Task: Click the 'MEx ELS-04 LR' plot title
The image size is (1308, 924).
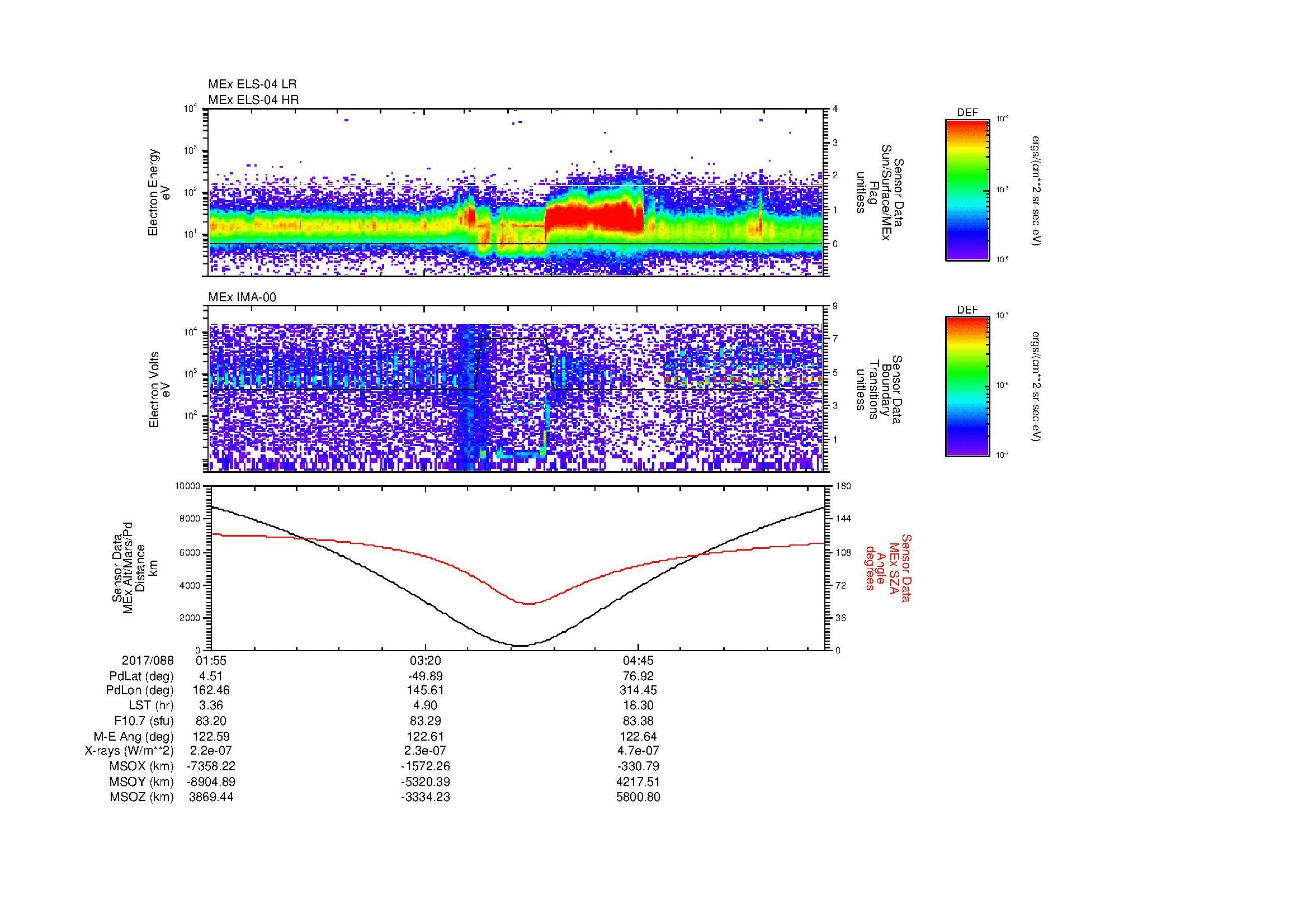Action: [252, 84]
